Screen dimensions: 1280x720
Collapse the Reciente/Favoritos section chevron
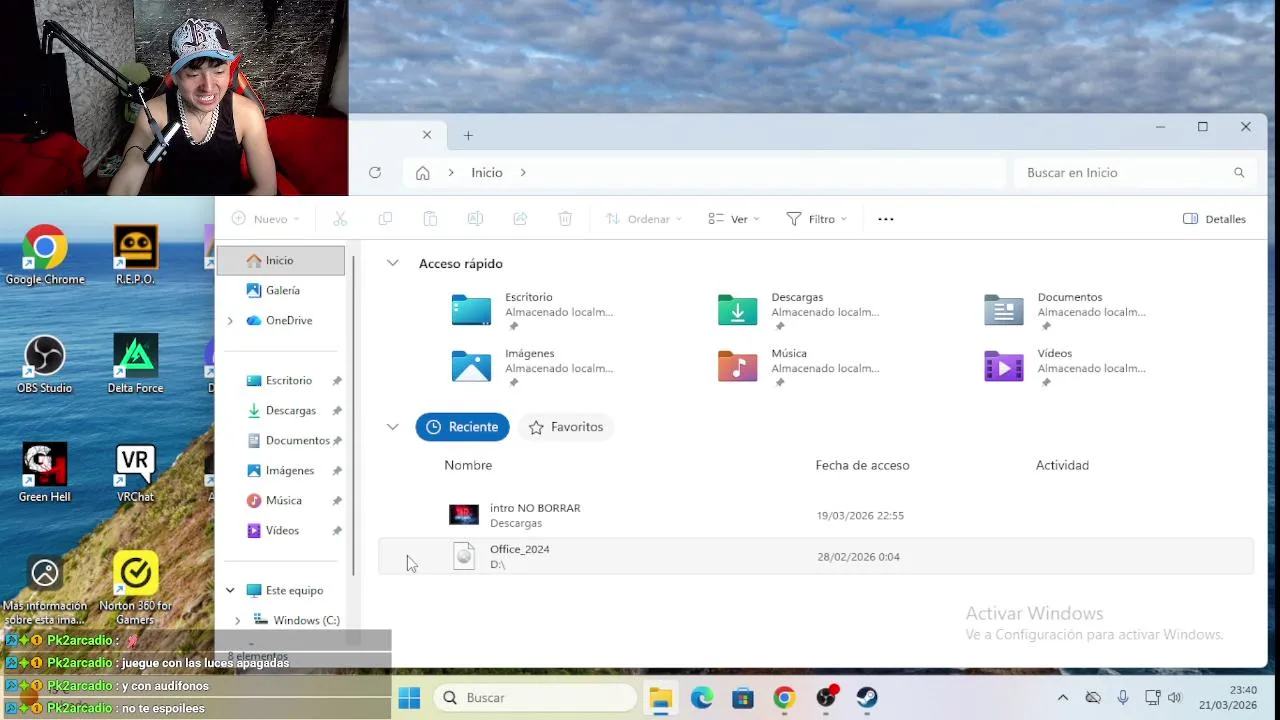point(393,427)
